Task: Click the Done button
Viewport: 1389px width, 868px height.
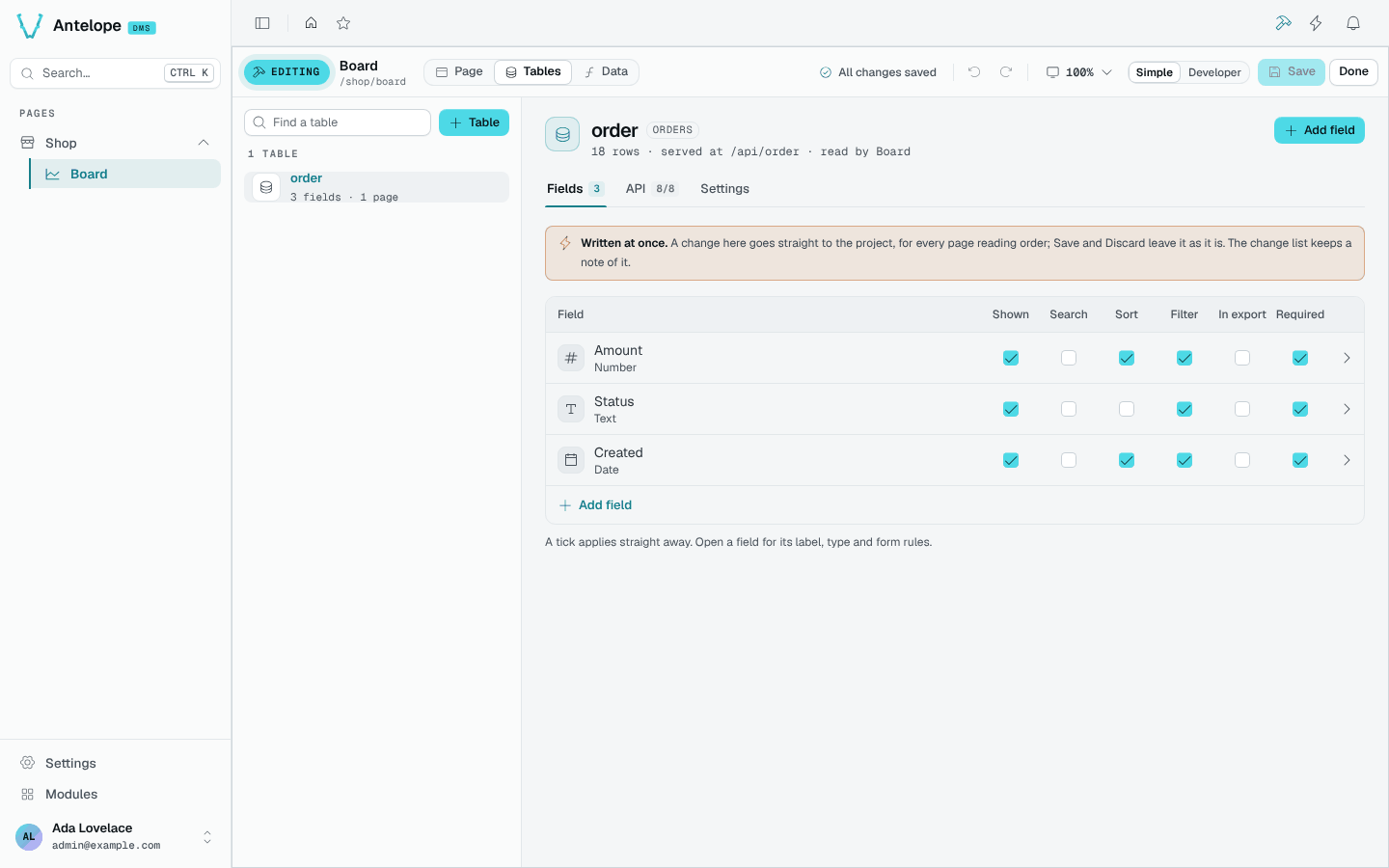Action: click(x=1353, y=72)
